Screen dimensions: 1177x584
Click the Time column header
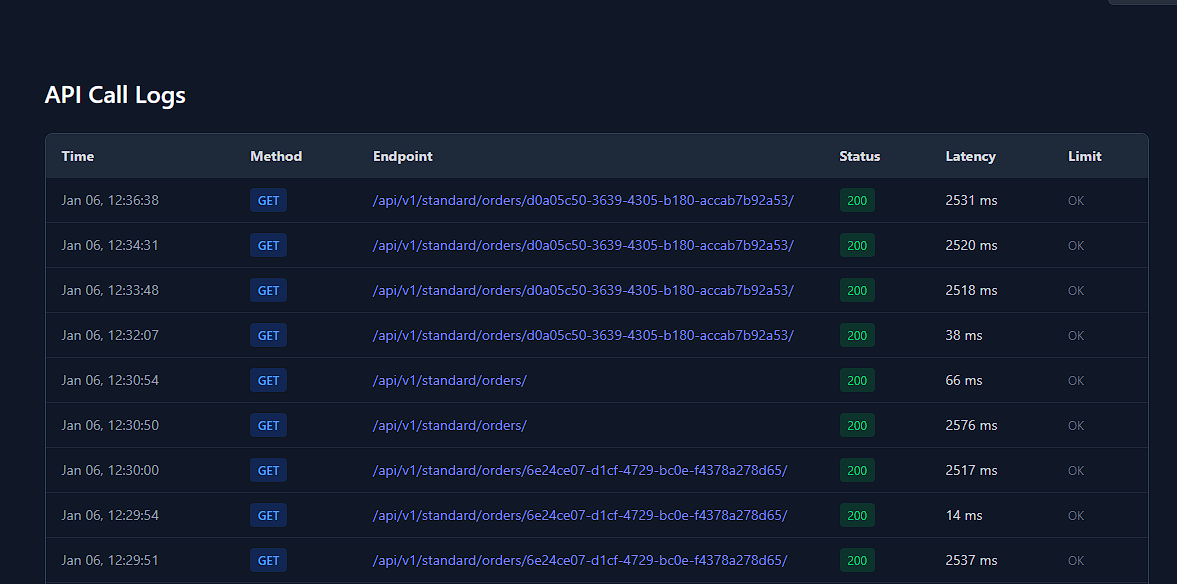pos(78,156)
